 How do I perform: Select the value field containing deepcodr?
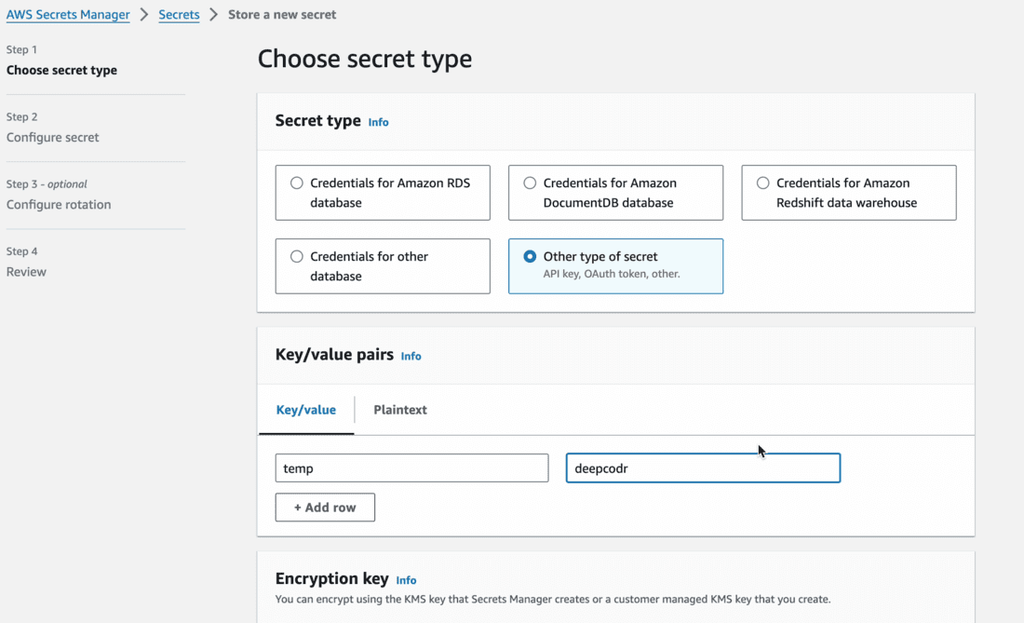click(x=703, y=467)
